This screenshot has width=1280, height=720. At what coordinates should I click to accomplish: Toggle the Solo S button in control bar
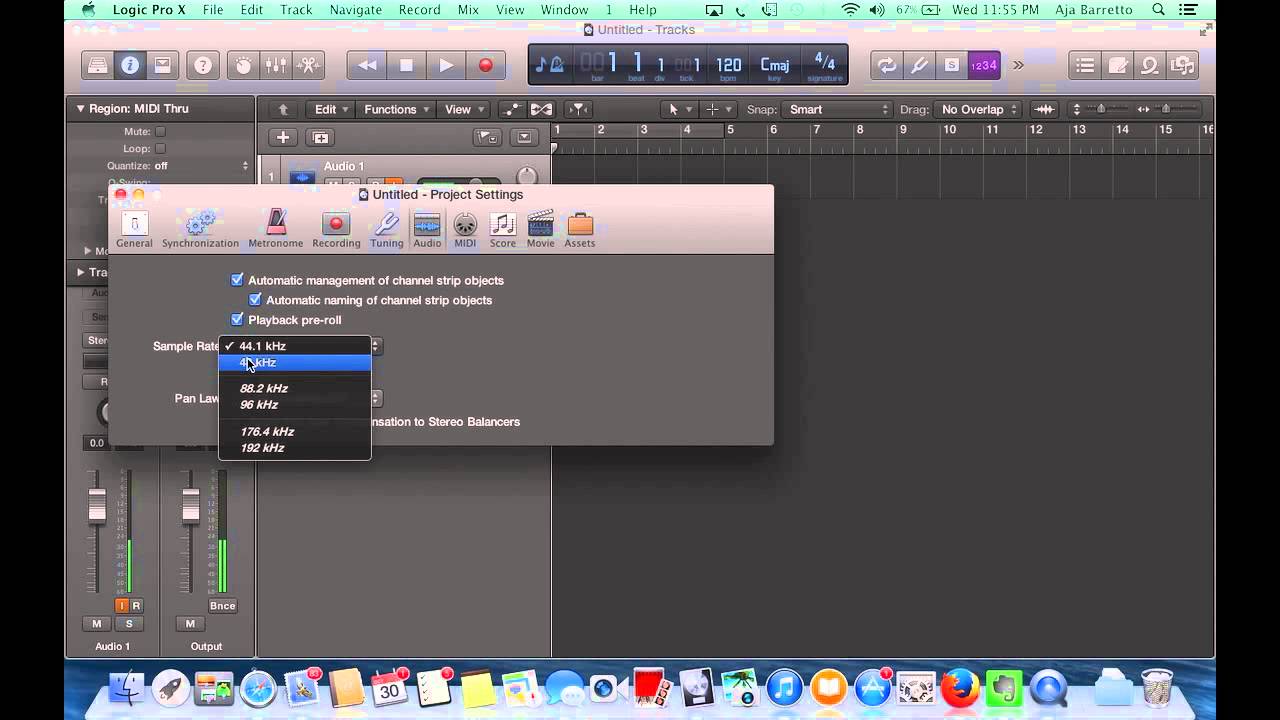tap(952, 65)
